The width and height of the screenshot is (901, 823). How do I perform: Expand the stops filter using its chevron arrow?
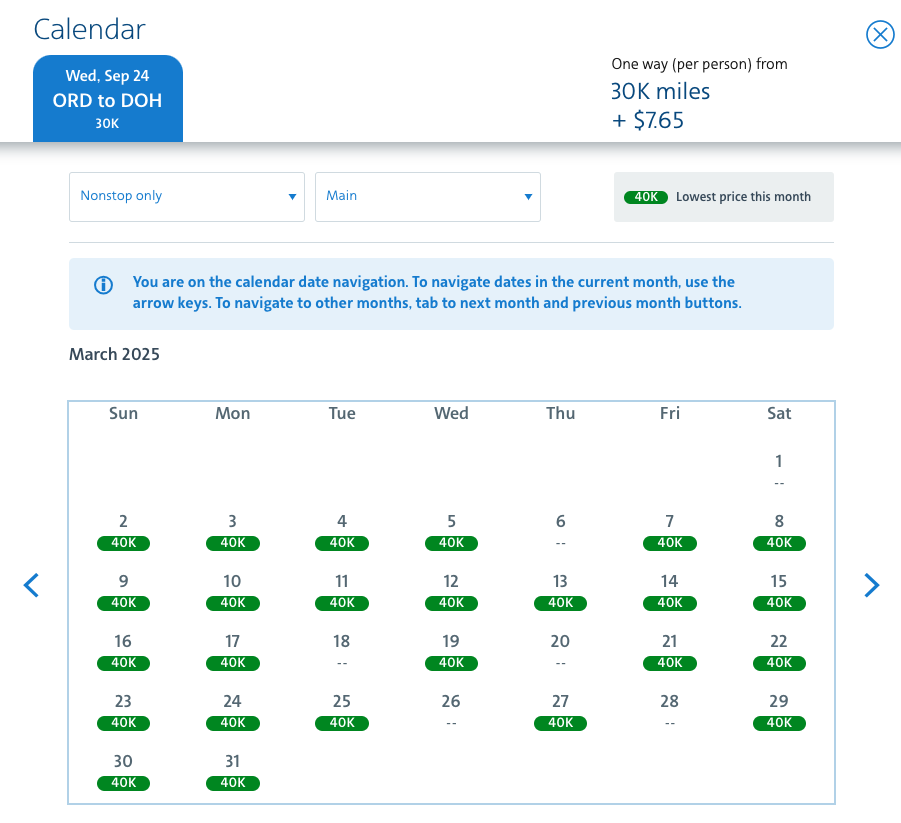(x=292, y=196)
